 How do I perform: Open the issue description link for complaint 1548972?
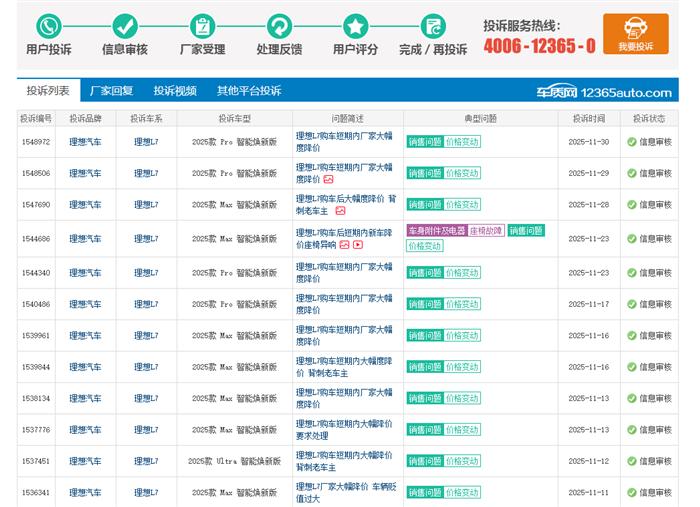(x=344, y=141)
